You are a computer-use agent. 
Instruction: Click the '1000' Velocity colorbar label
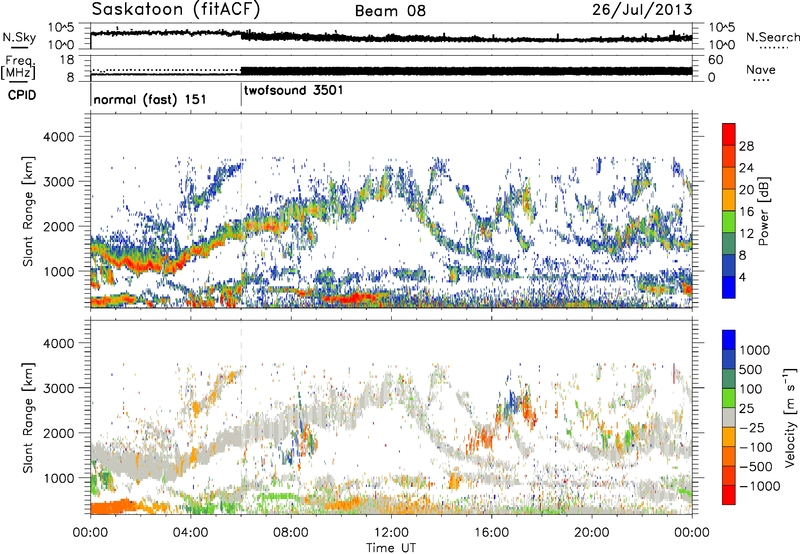point(754,350)
